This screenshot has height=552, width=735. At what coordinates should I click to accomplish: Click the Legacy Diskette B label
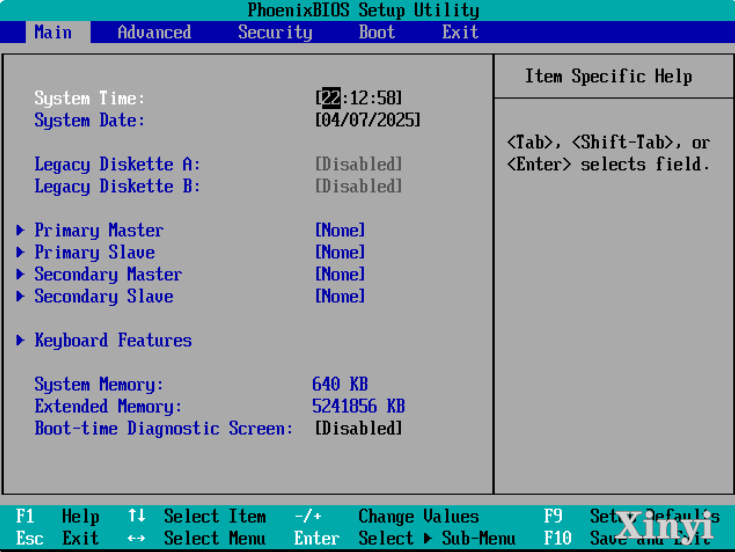117,186
